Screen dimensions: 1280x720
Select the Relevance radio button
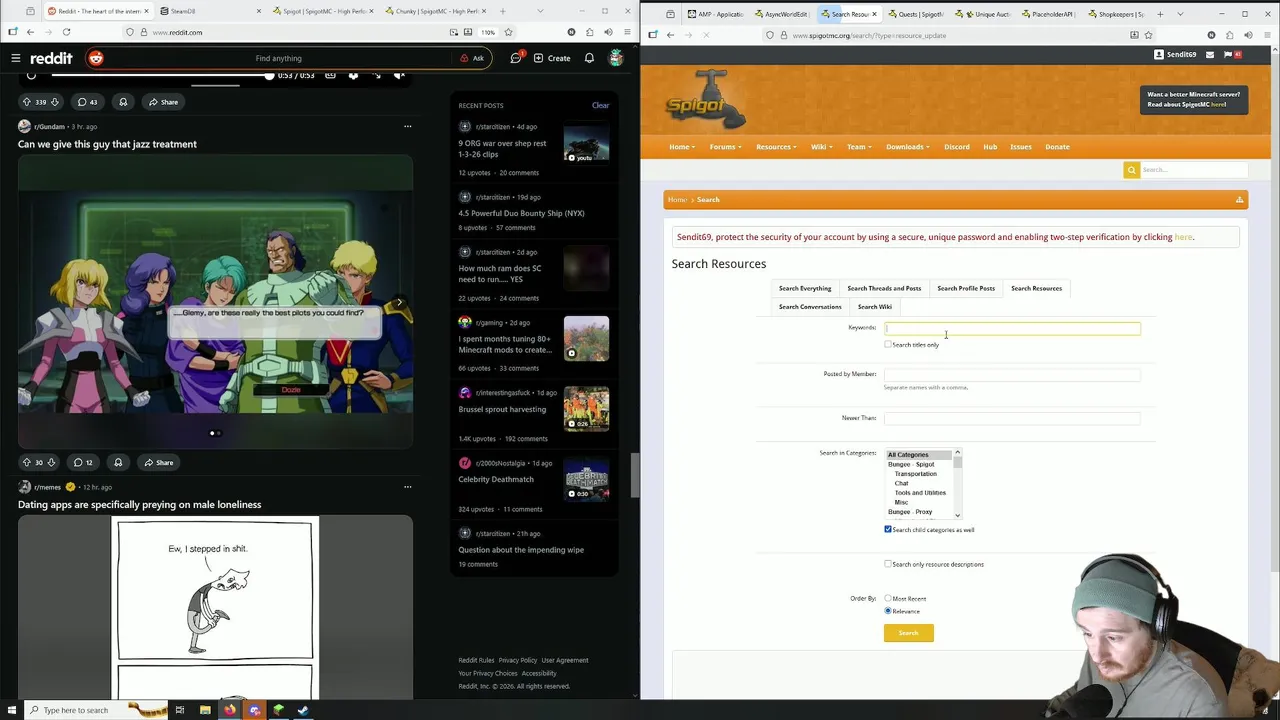pyautogui.click(x=888, y=611)
